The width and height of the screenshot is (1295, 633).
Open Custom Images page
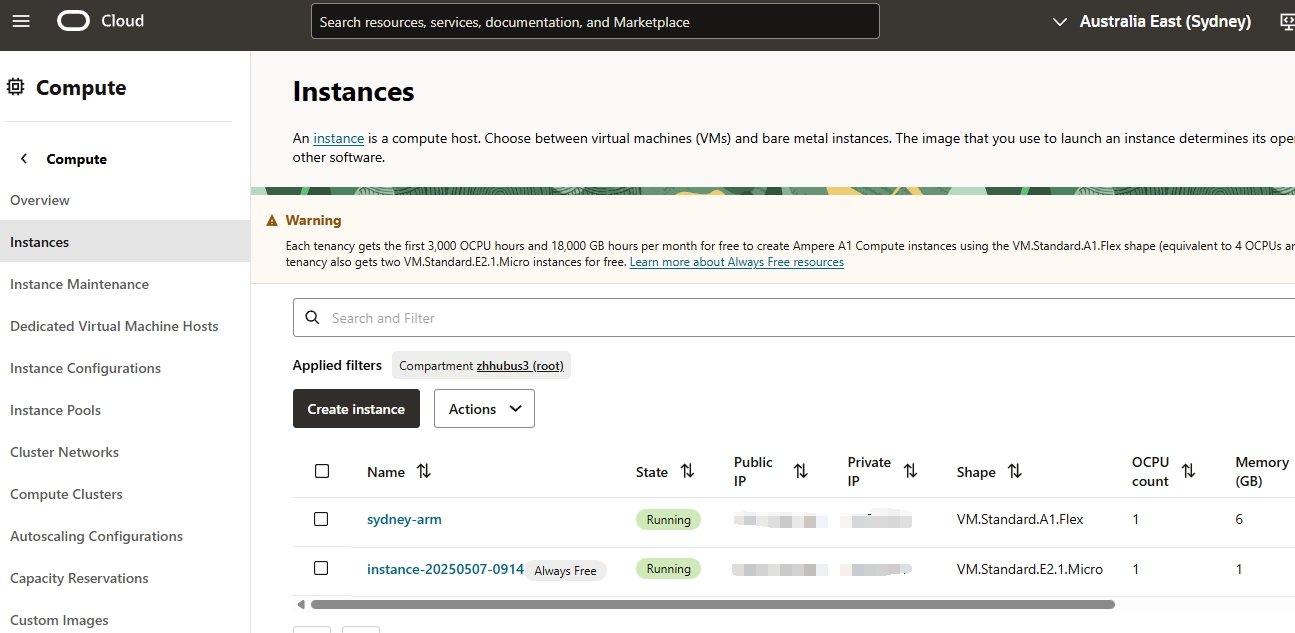(59, 620)
